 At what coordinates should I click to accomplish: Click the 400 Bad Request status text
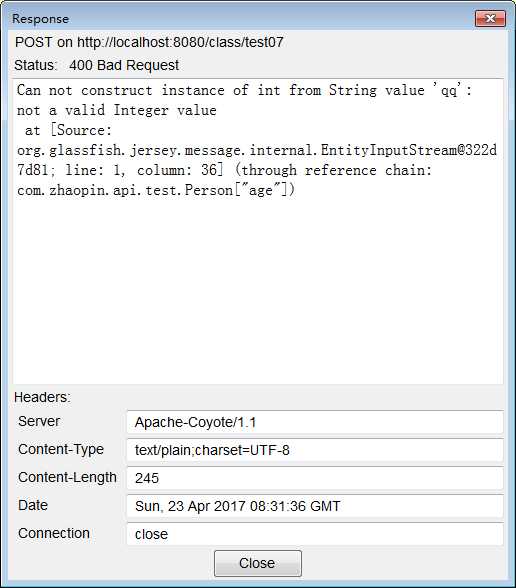(x=124, y=65)
